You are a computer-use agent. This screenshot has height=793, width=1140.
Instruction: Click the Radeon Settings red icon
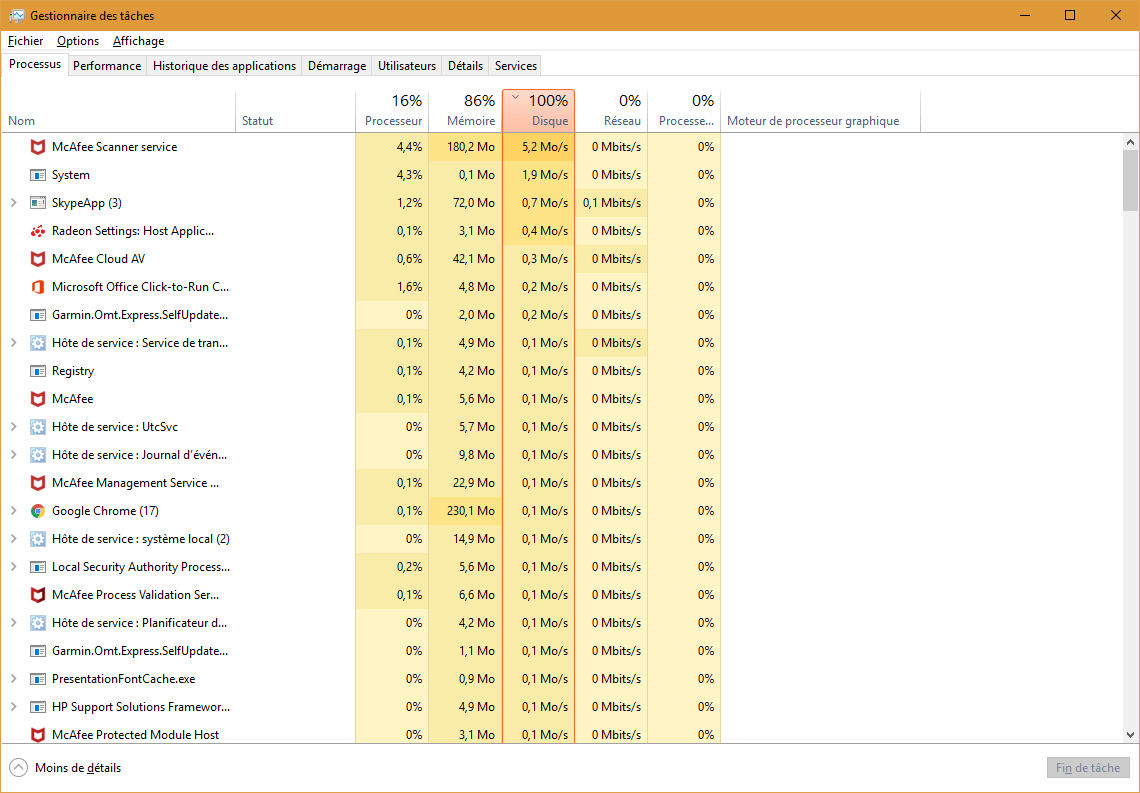click(38, 231)
